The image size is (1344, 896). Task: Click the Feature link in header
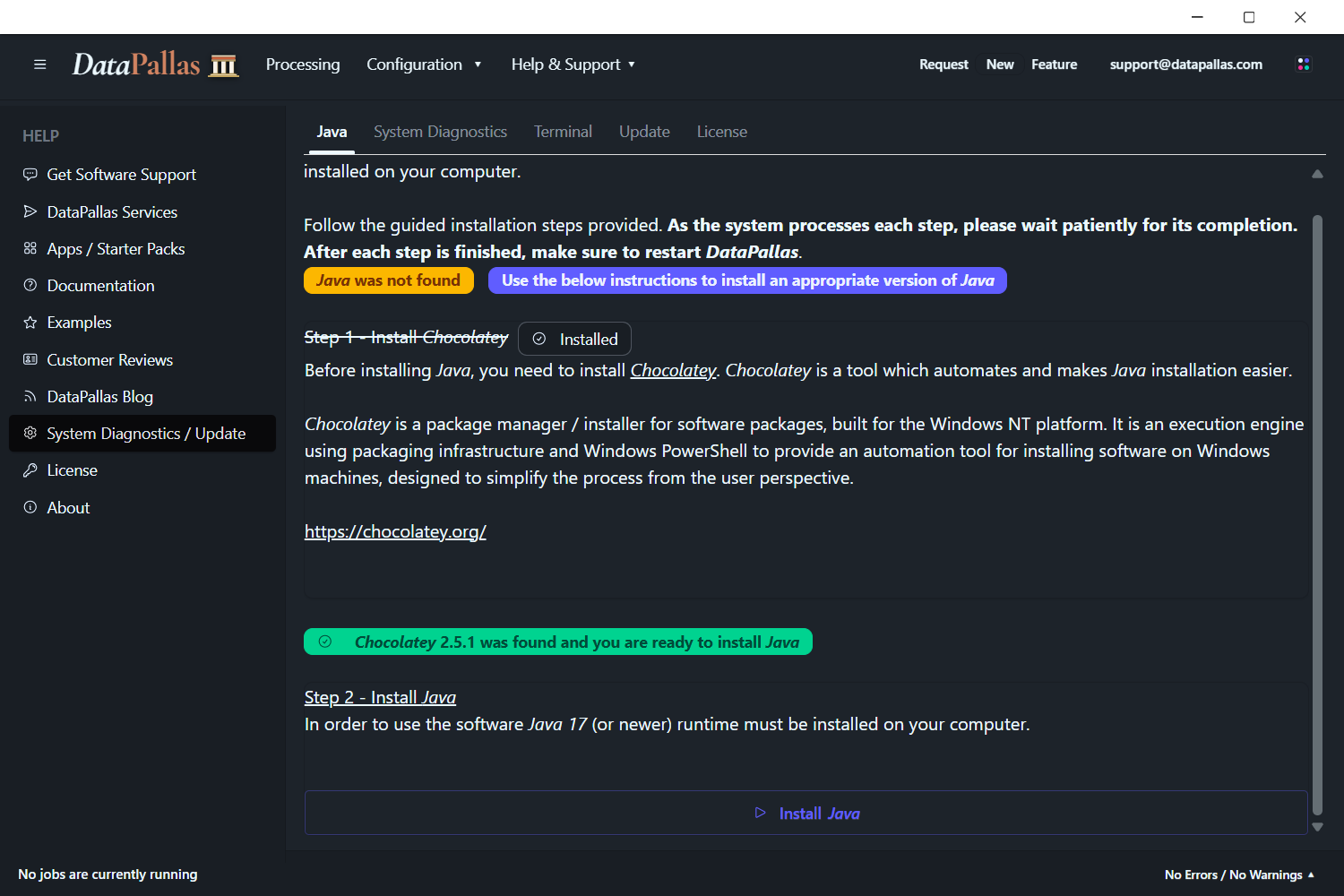[x=1055, y=65]
